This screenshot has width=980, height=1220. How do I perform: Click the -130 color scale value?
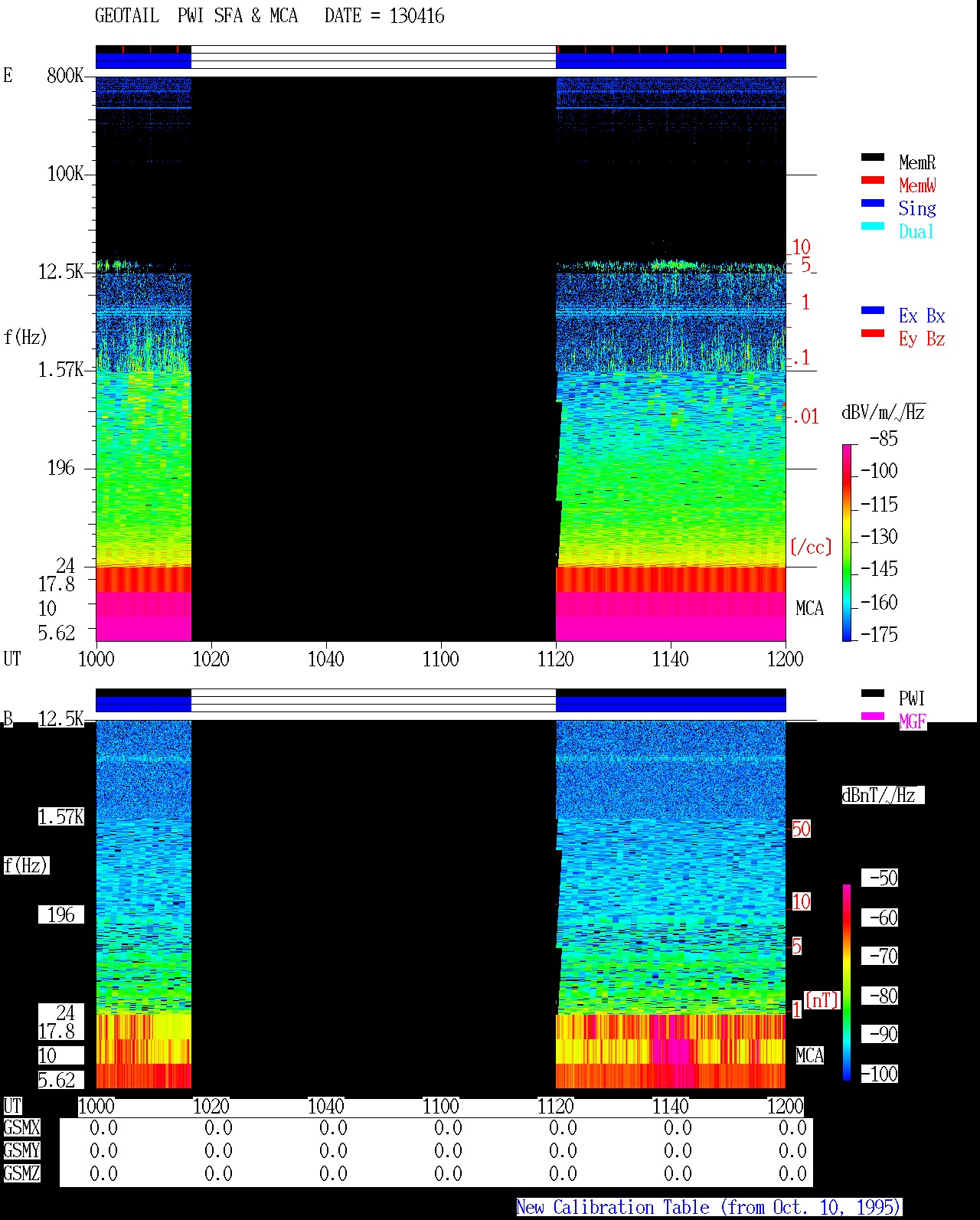tap(880, 536)
